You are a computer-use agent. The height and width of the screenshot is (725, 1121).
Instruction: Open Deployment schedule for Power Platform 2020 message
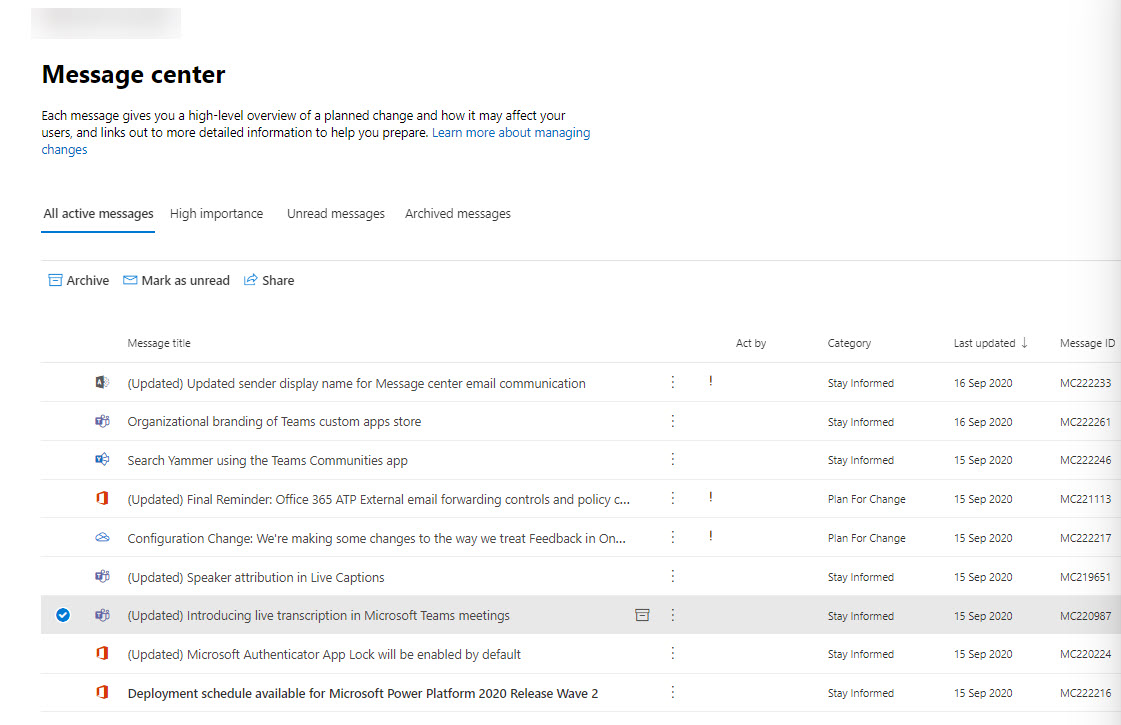pyautogui.click(x=362, y=694)
